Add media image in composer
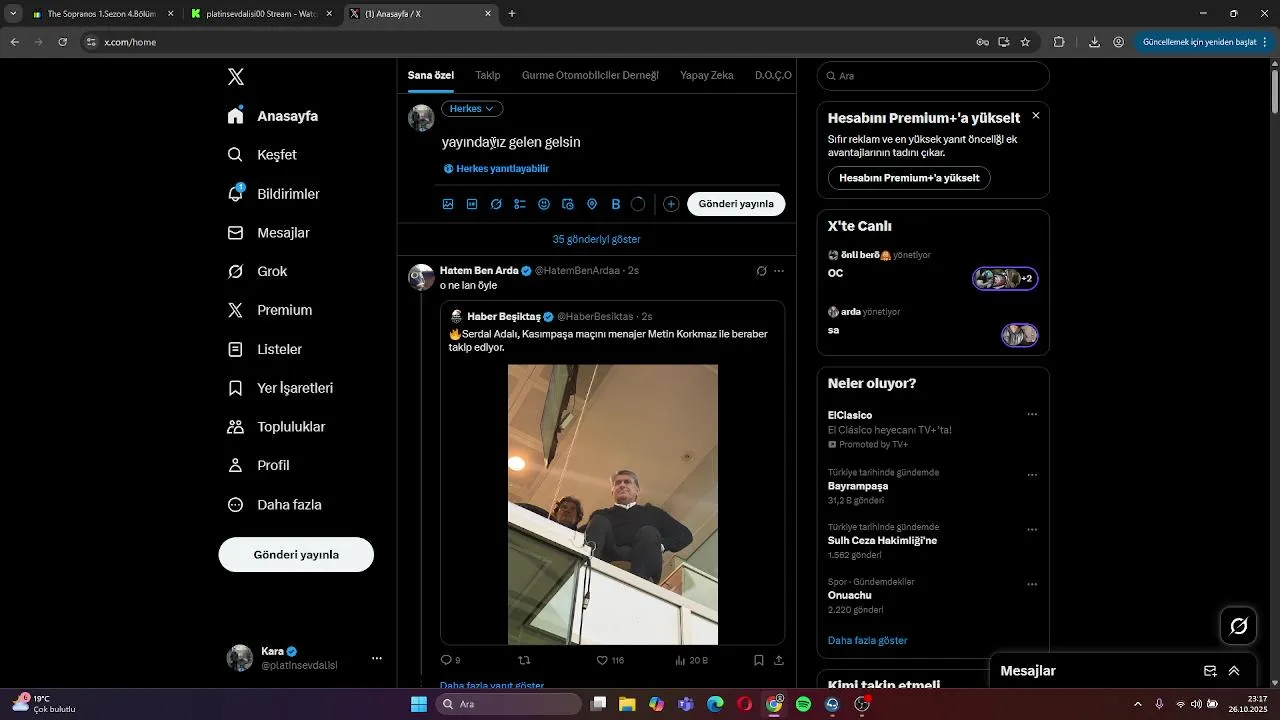Image resolution: width=1280 pixels, height=720 pixels. coord(448,204)
